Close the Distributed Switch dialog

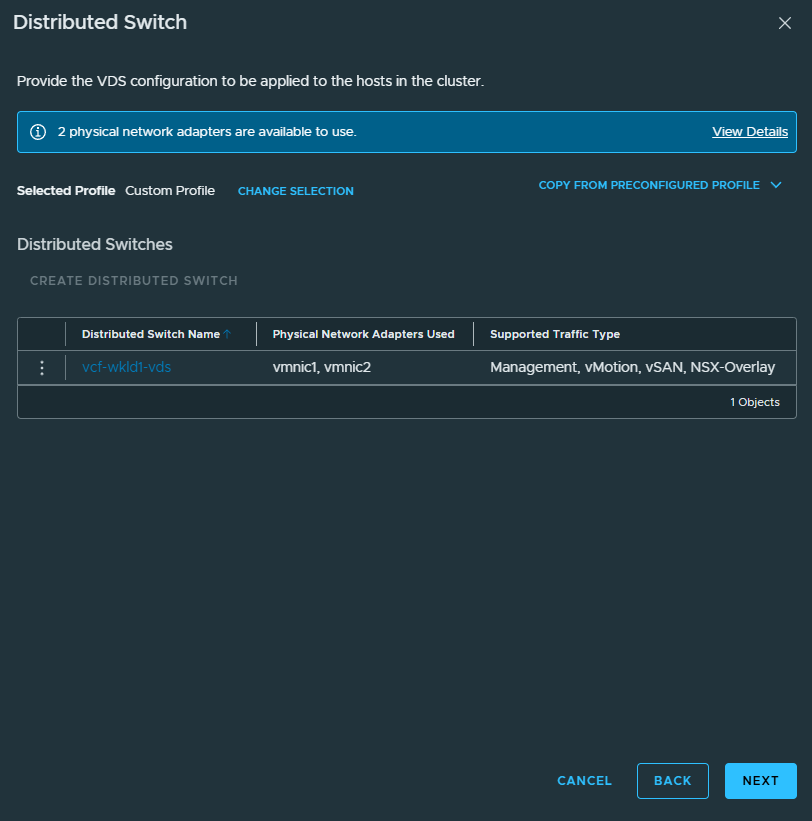point(784,23)
